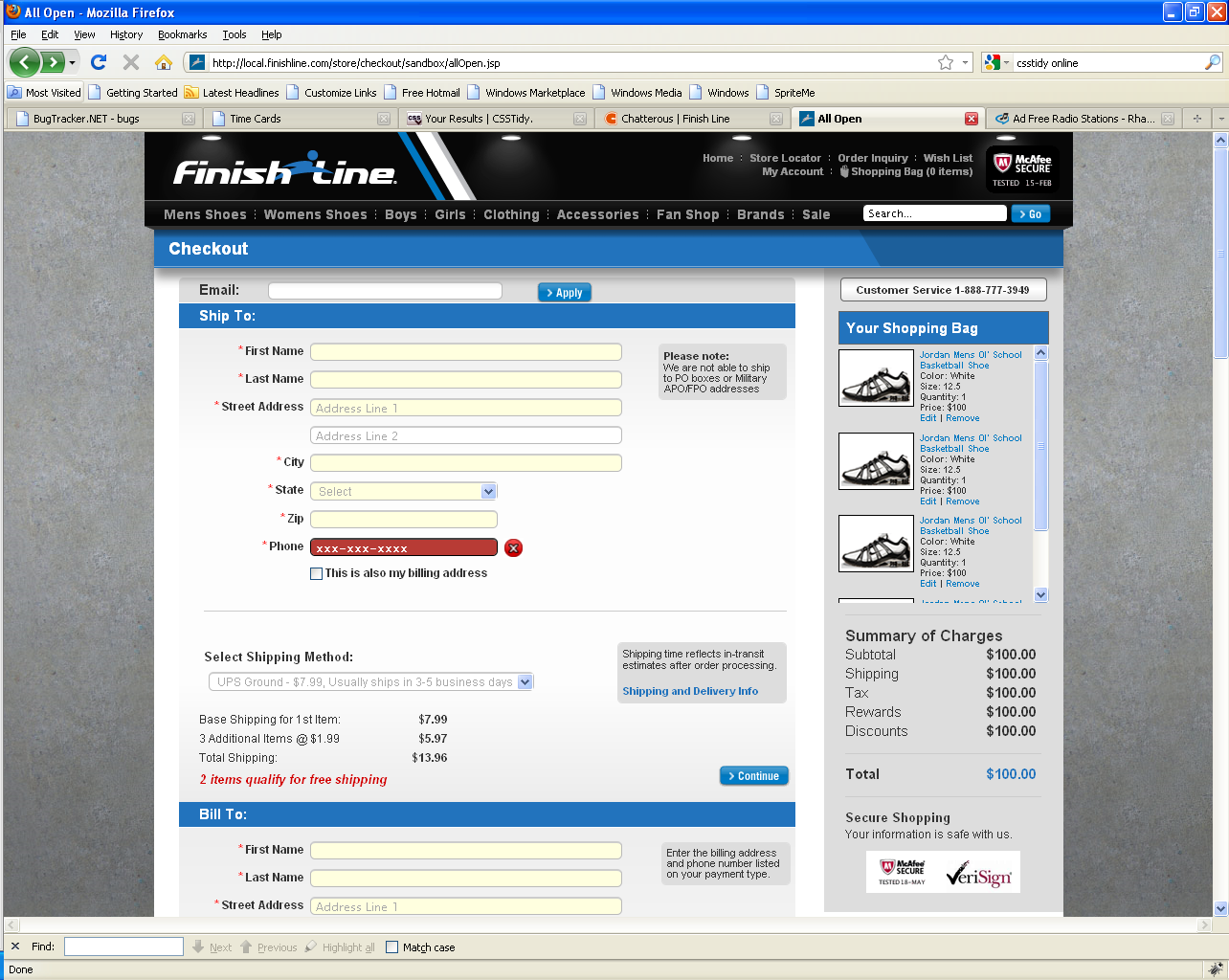Click the stop loading X icon
The image size is (1229, 980).
pos(131,62)
